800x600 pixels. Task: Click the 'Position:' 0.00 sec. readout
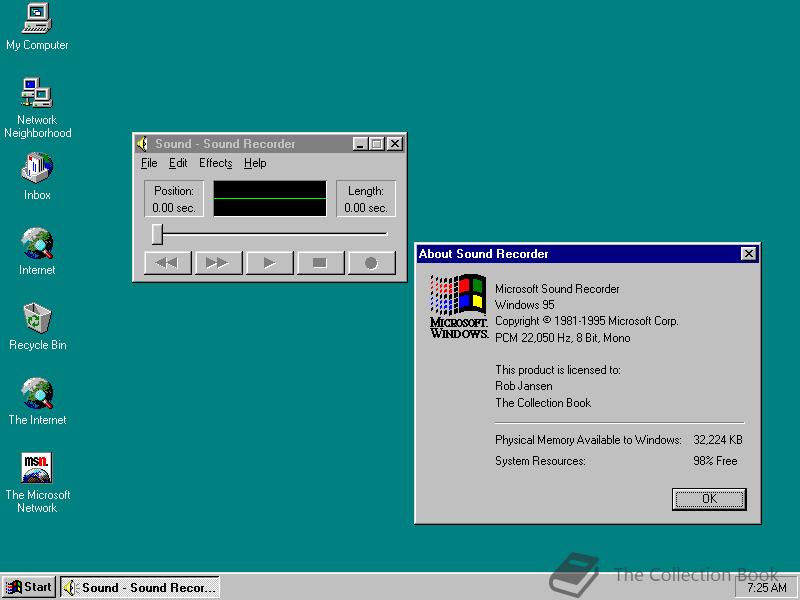click(x=174, y=198)
